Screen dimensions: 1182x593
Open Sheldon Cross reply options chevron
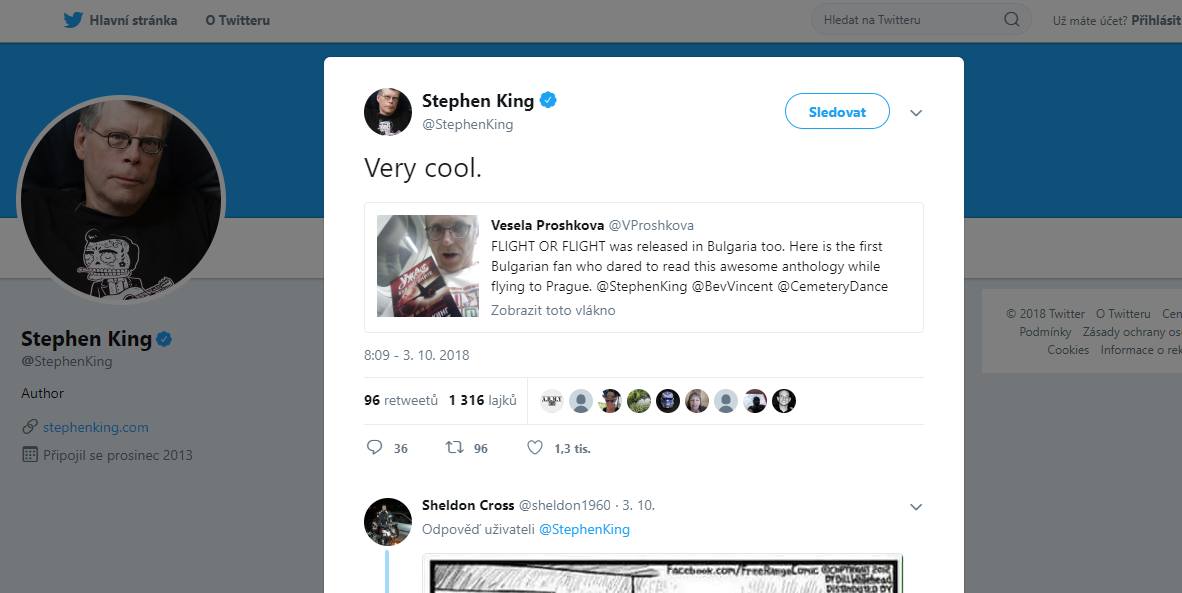916,507
